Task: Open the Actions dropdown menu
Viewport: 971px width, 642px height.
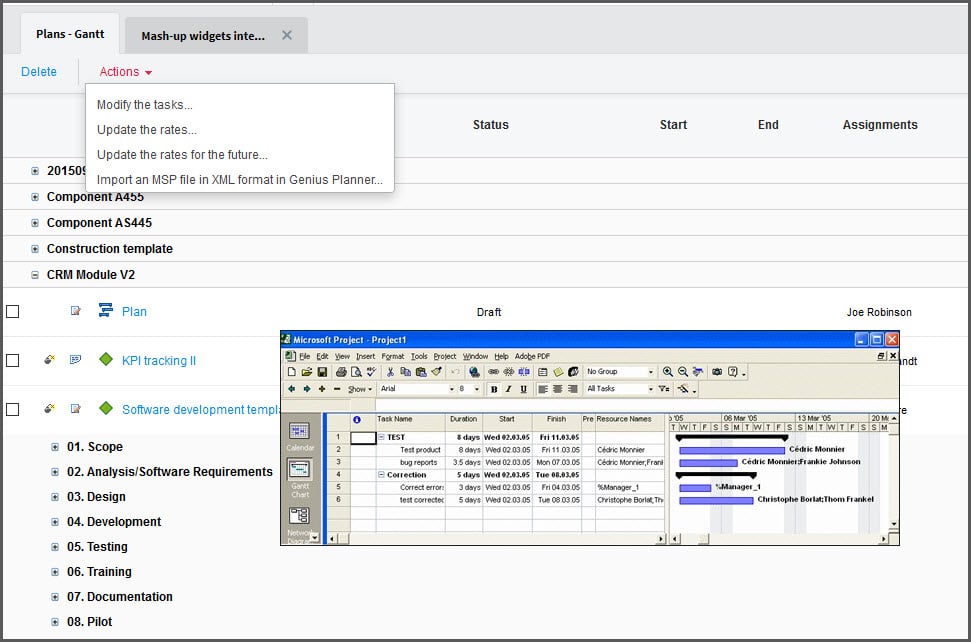Action: point(125,72)
